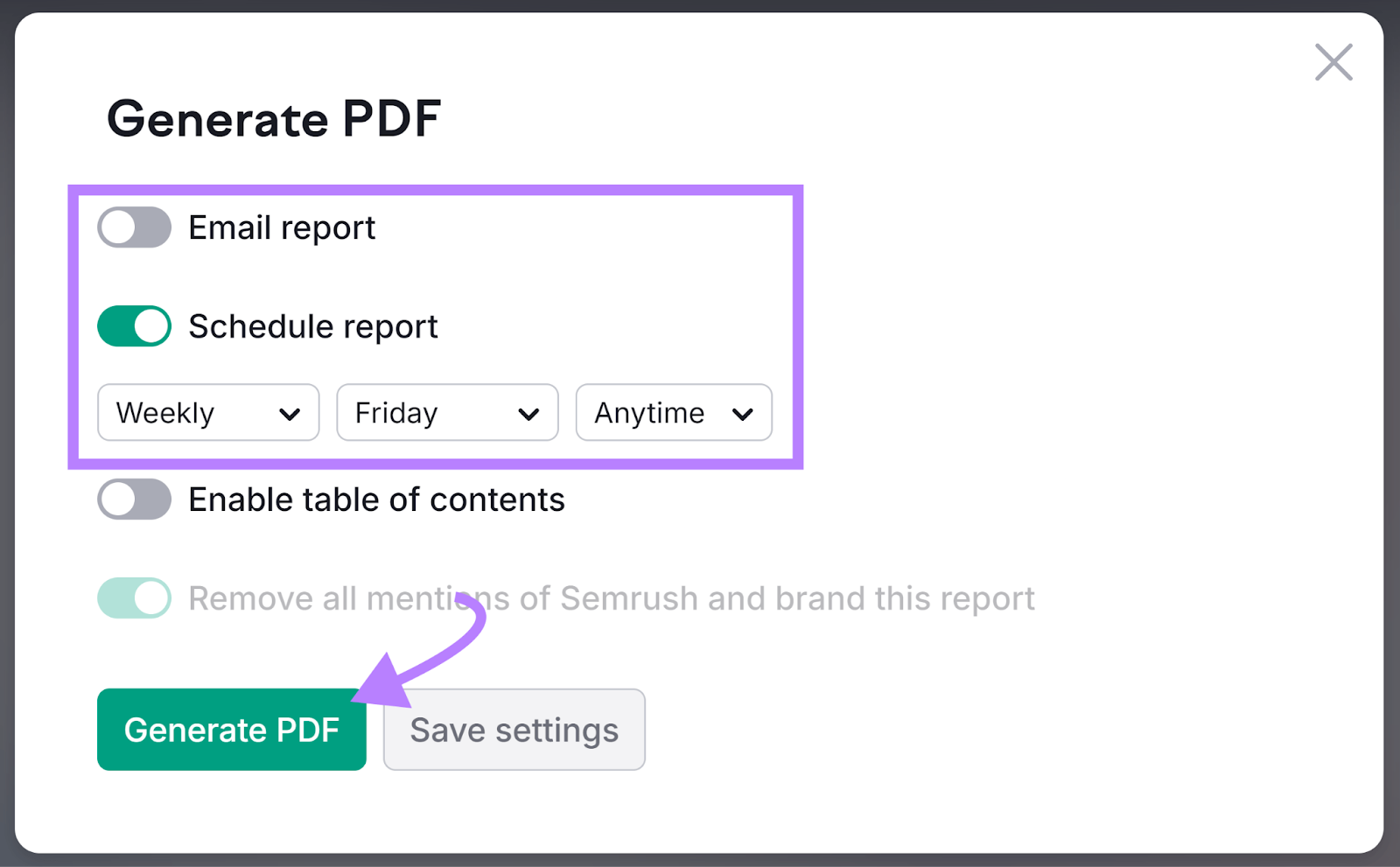Screen dimensions: 1400x867
Task: Click the Save settings button
Action: [x=514, y=730]
